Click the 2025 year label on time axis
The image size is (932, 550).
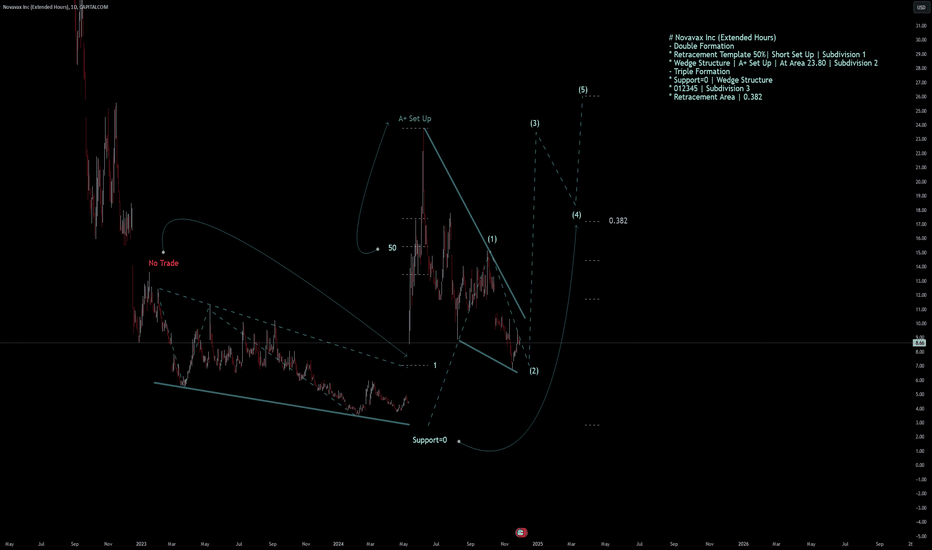[x=538, y=544]
